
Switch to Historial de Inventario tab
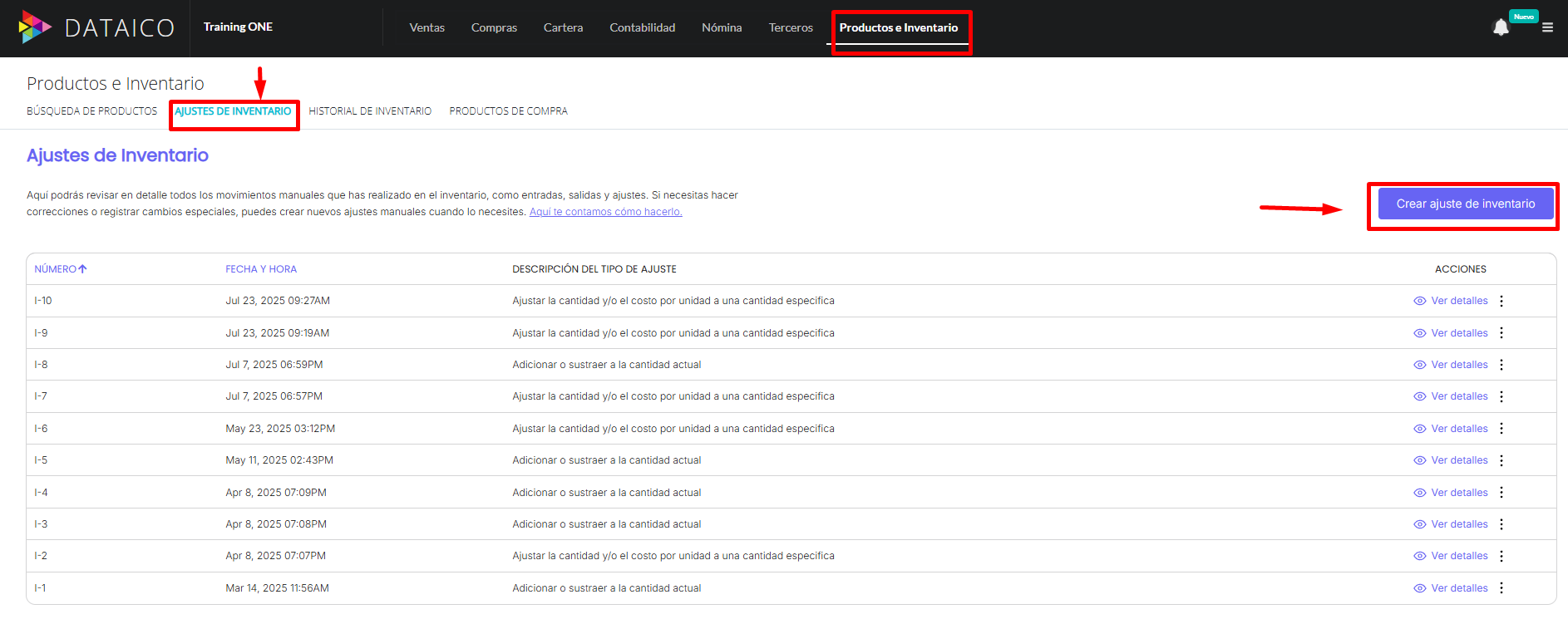point(370,111)
